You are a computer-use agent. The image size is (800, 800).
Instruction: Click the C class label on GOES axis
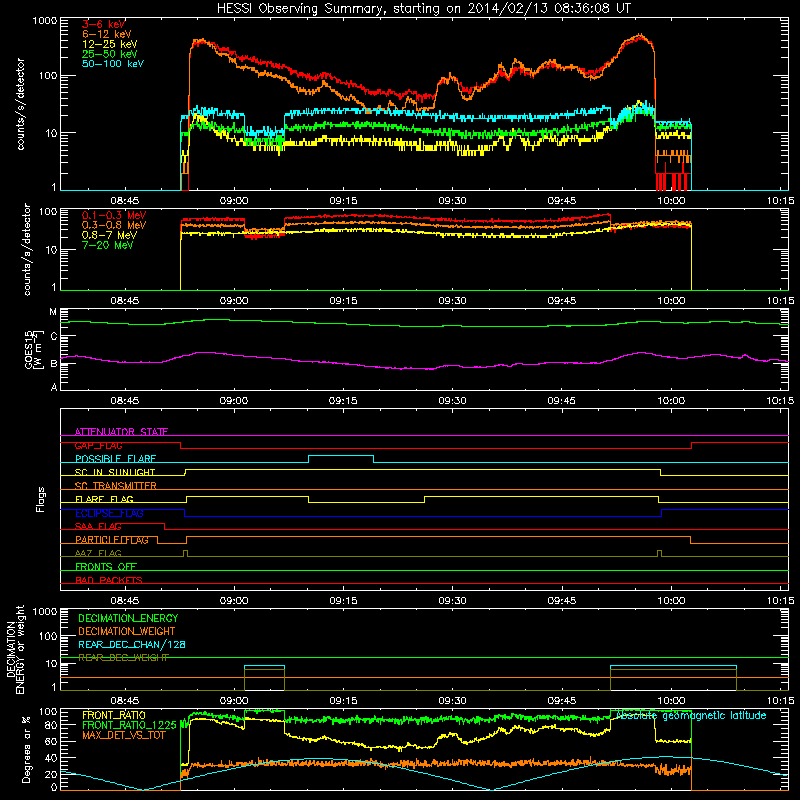tap(54, 336)
